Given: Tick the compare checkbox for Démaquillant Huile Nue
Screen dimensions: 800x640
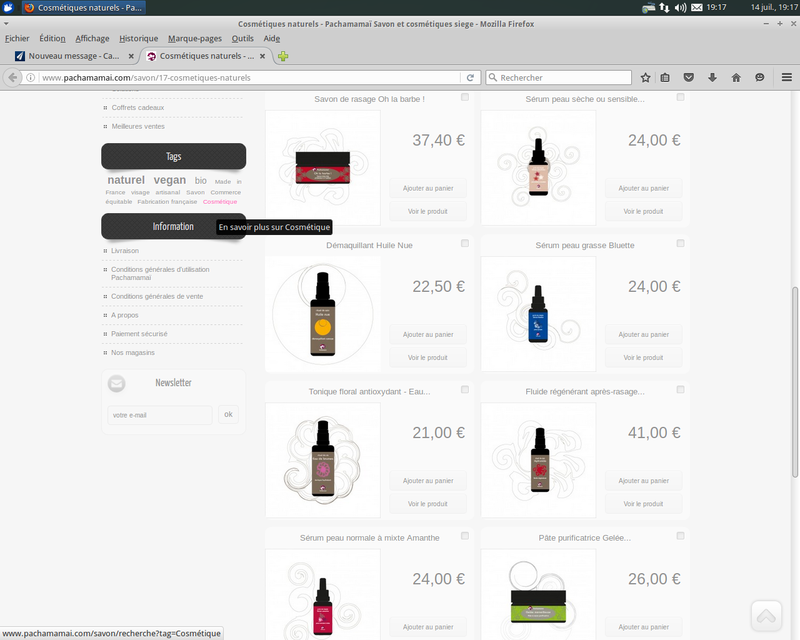Looking at the screenshot, I should 465,243.
